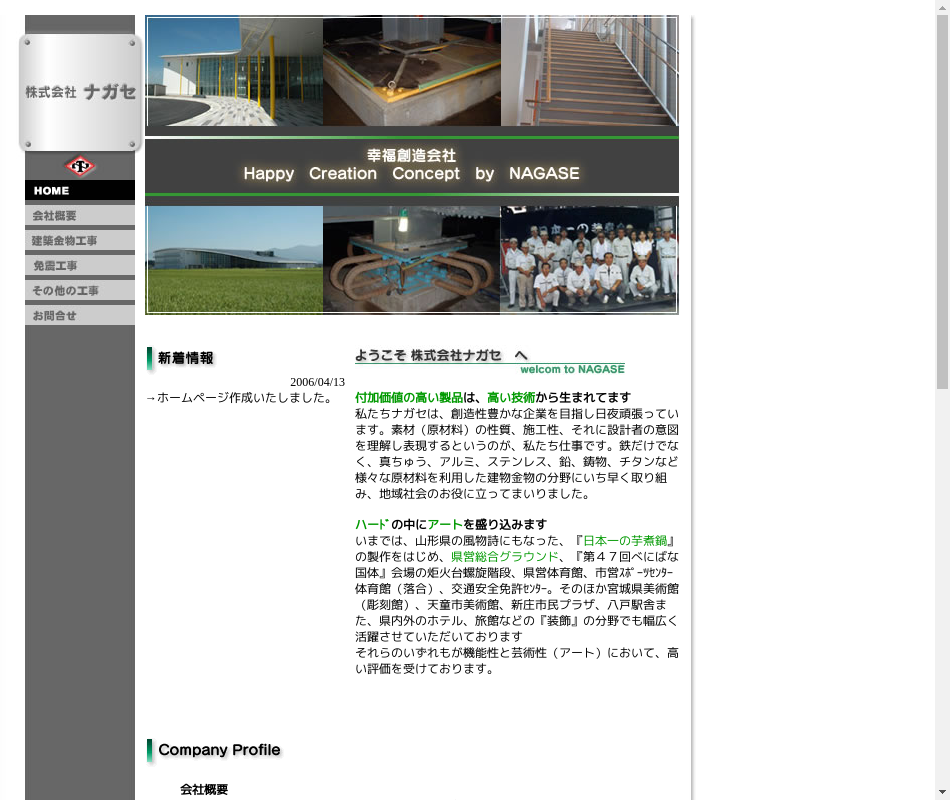Click the red diamond logo icon in sidebar

tap(80, 166)
